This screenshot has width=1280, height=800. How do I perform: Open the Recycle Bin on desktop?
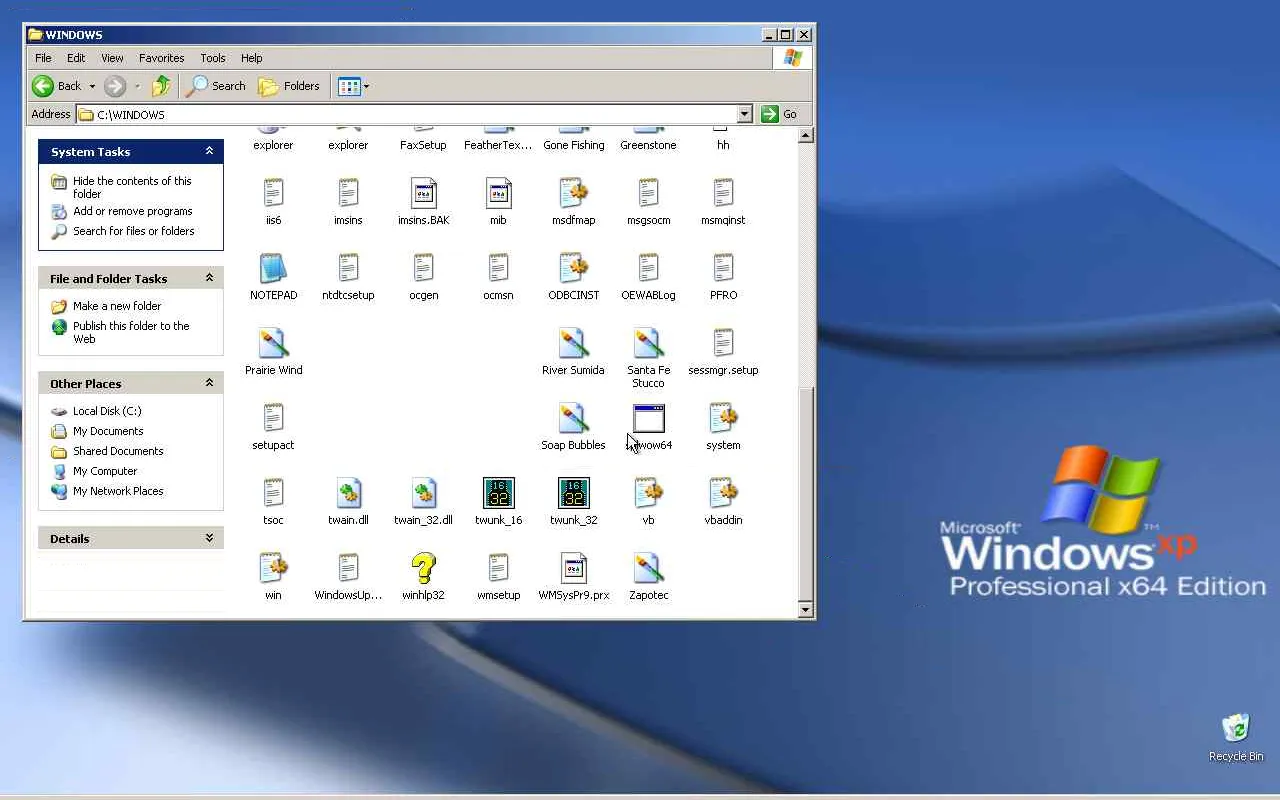click(1236, 737)
